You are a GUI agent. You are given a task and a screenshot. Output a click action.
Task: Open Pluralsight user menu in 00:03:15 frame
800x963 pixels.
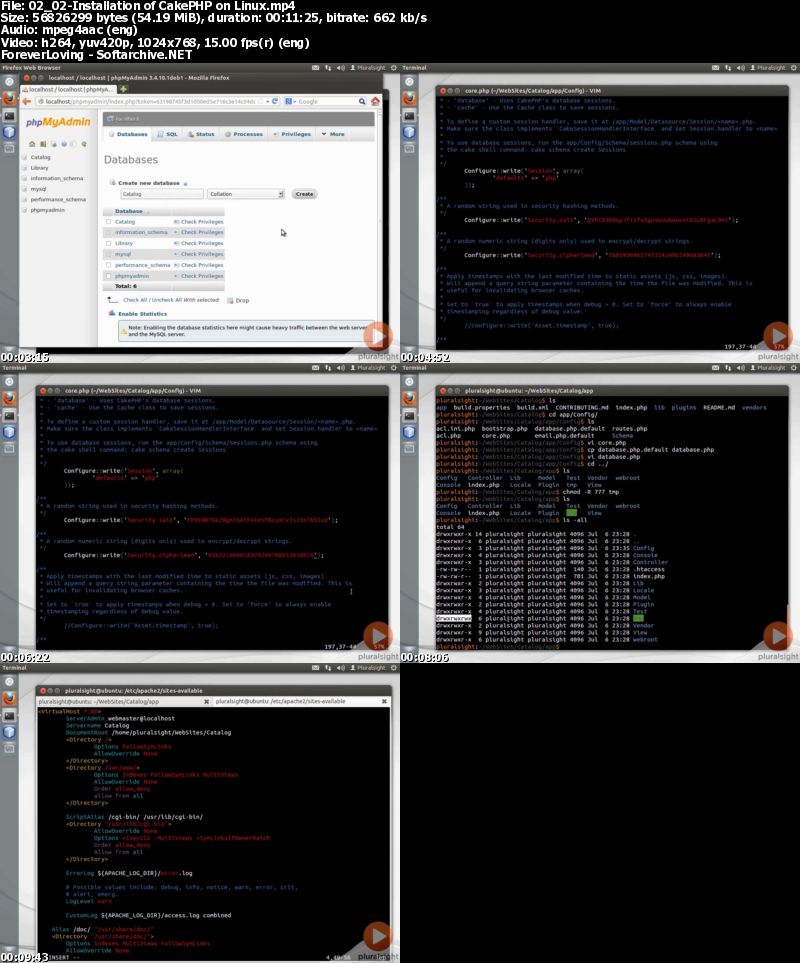pyautogui.click(x=368, y=68)
